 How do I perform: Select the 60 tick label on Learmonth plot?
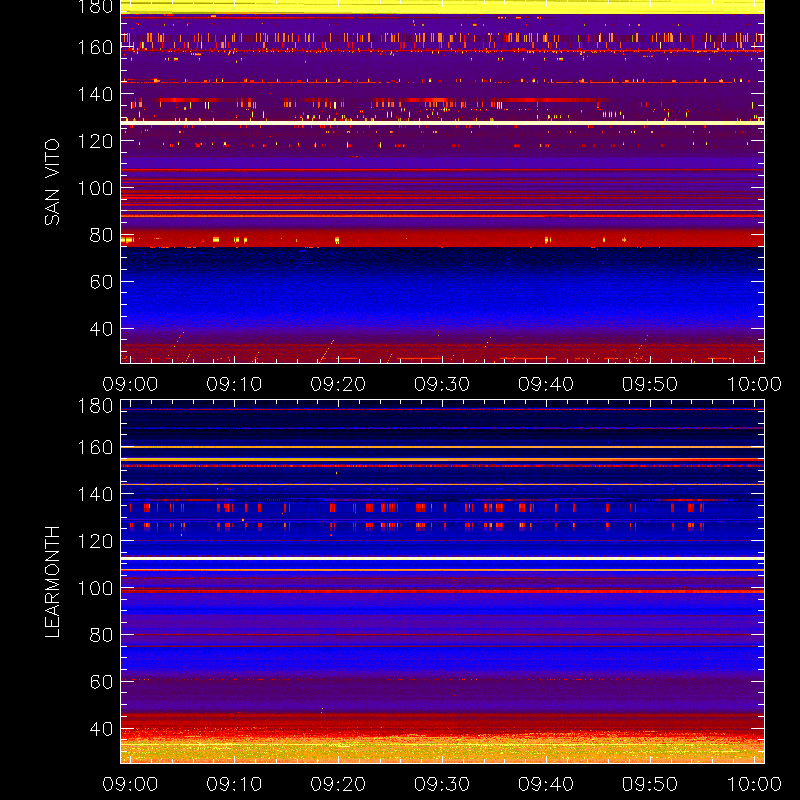point(101,682)
